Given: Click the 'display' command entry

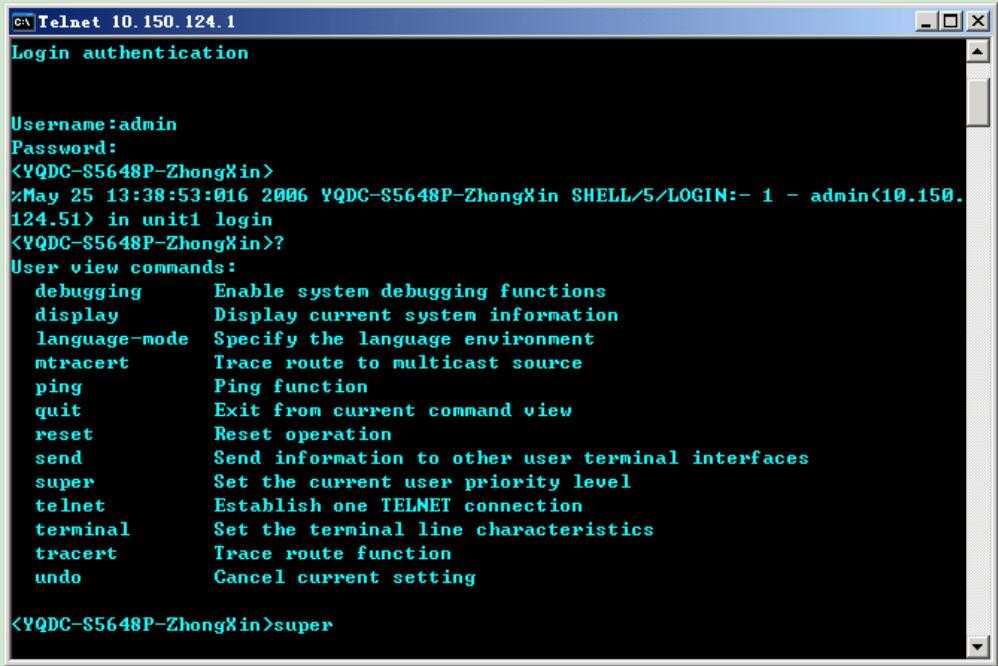Looking at the screenshot, I should (76, 315).
